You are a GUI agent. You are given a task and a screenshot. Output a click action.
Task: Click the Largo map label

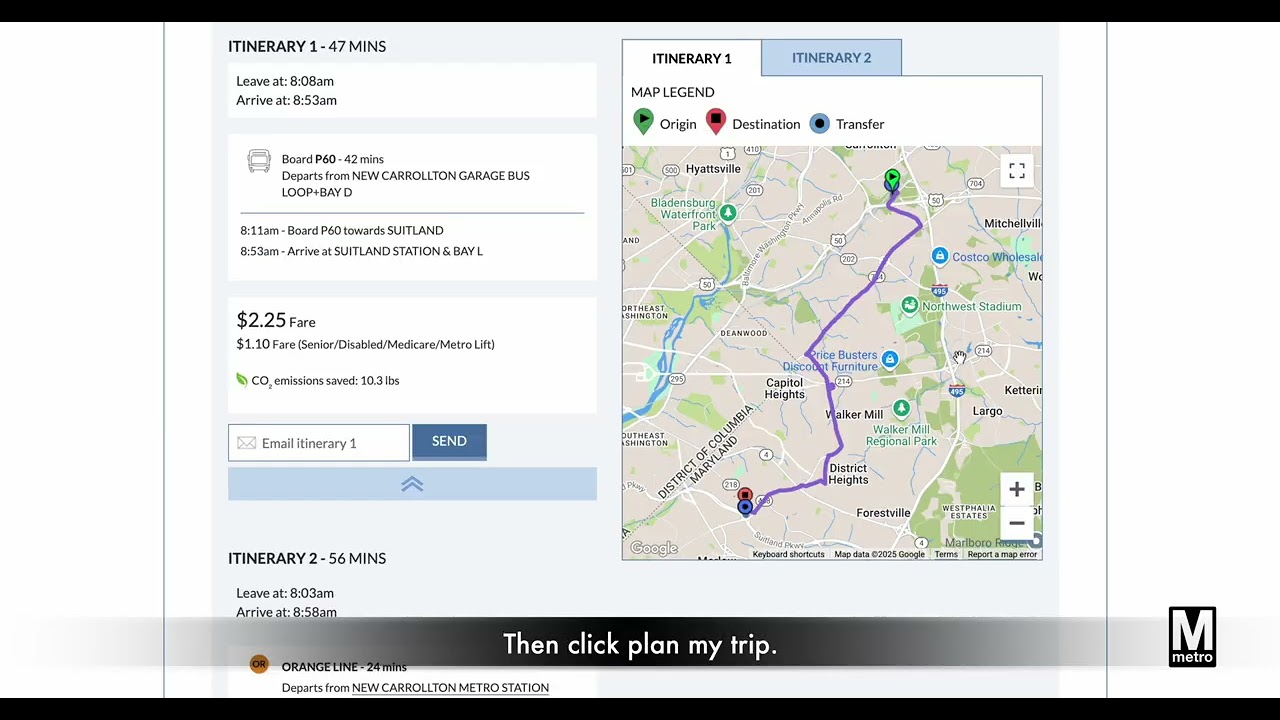click(987, 411)
